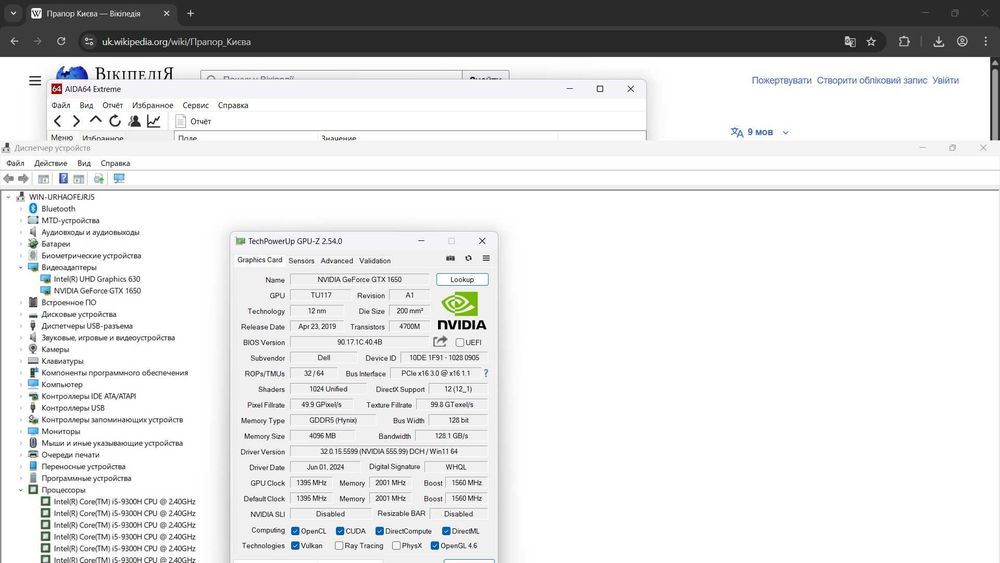The height and width of the screenshot is (563, 1000).
Task: Open Chrome extensions puzzle icon
Action: click(x=904, y=41)
